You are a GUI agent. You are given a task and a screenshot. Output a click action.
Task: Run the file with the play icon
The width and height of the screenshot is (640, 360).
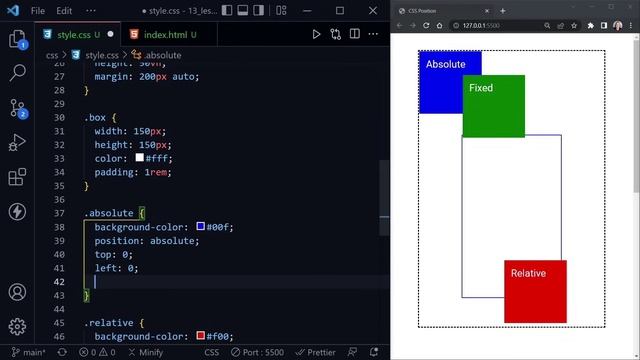316,34
